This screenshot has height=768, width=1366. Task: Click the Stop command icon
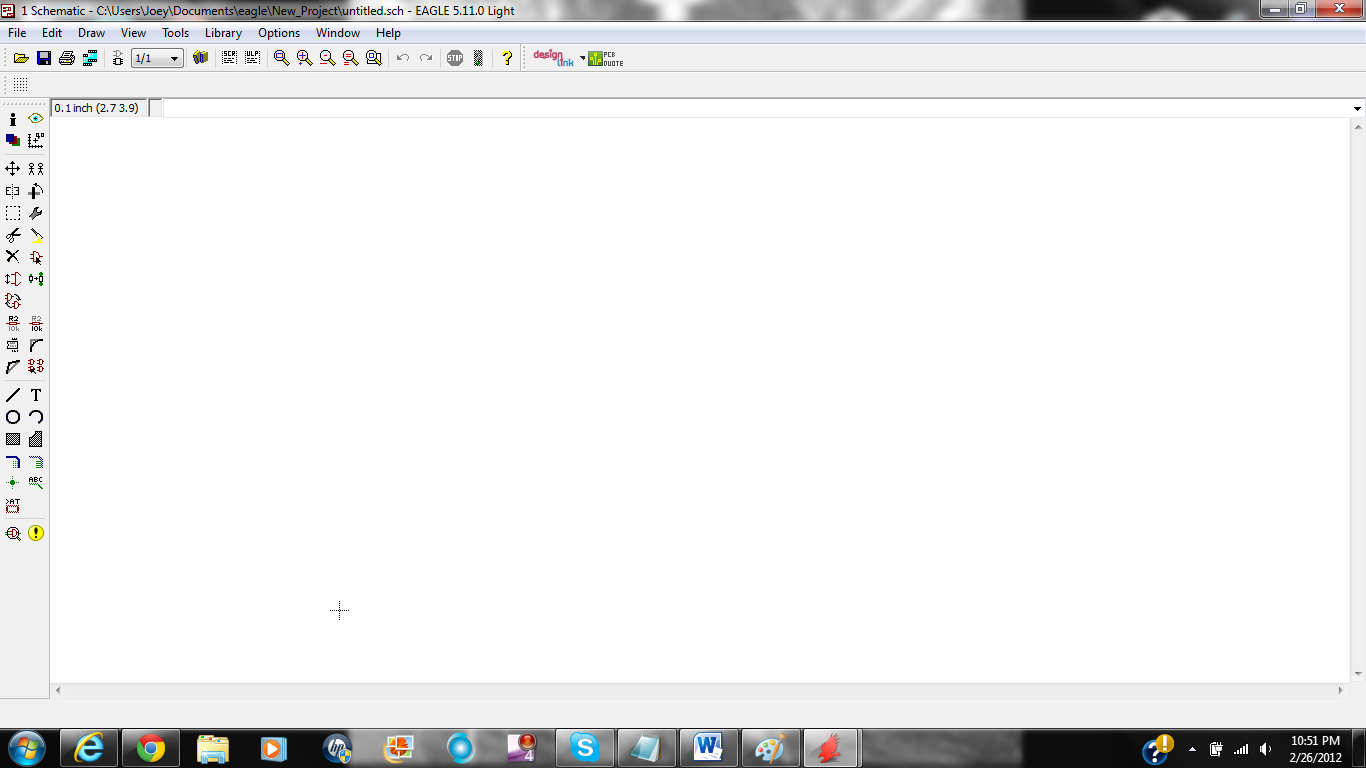pyautogui.click(x=455, y=58)
